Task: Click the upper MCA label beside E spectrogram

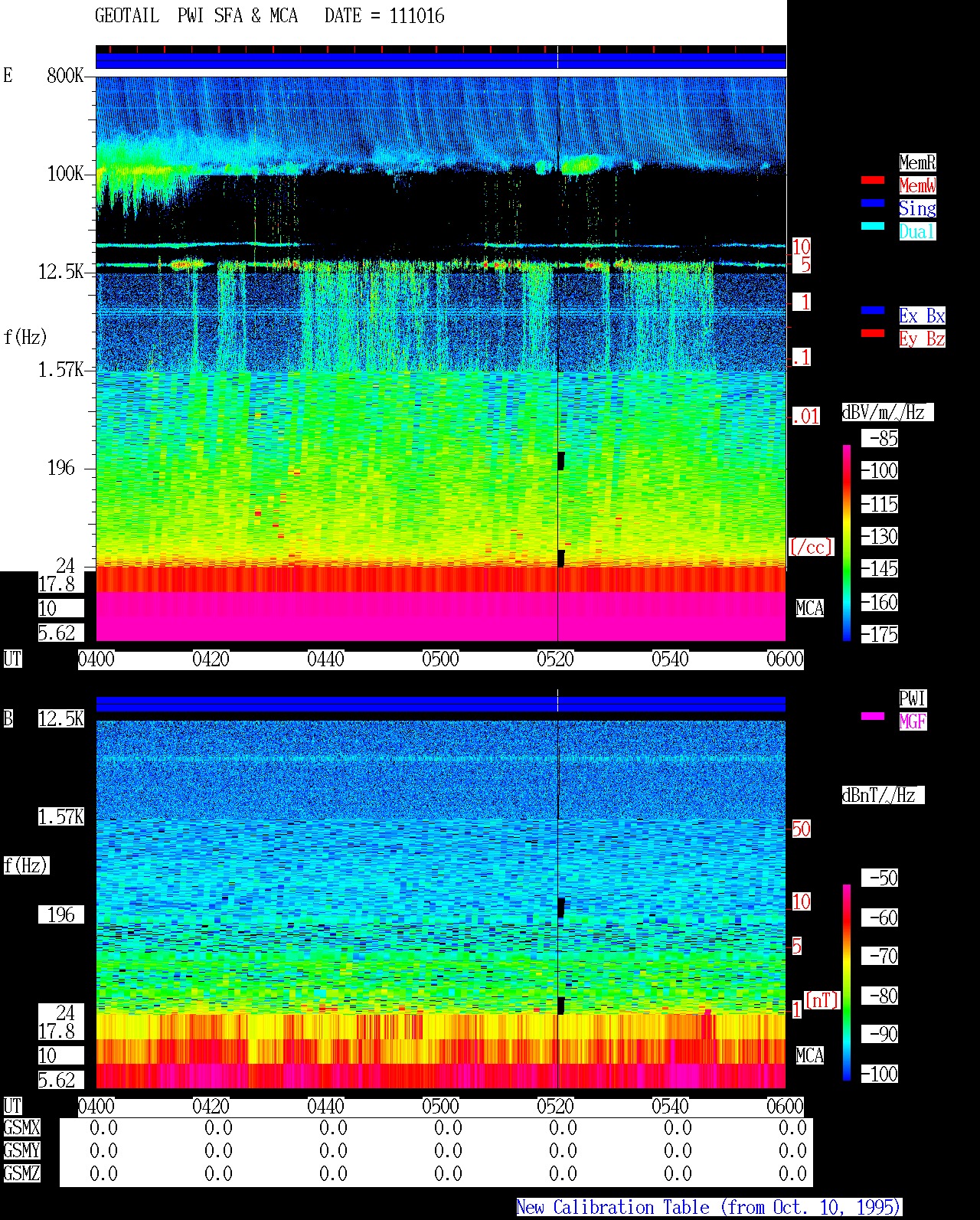Action: (x=810, y=609)
